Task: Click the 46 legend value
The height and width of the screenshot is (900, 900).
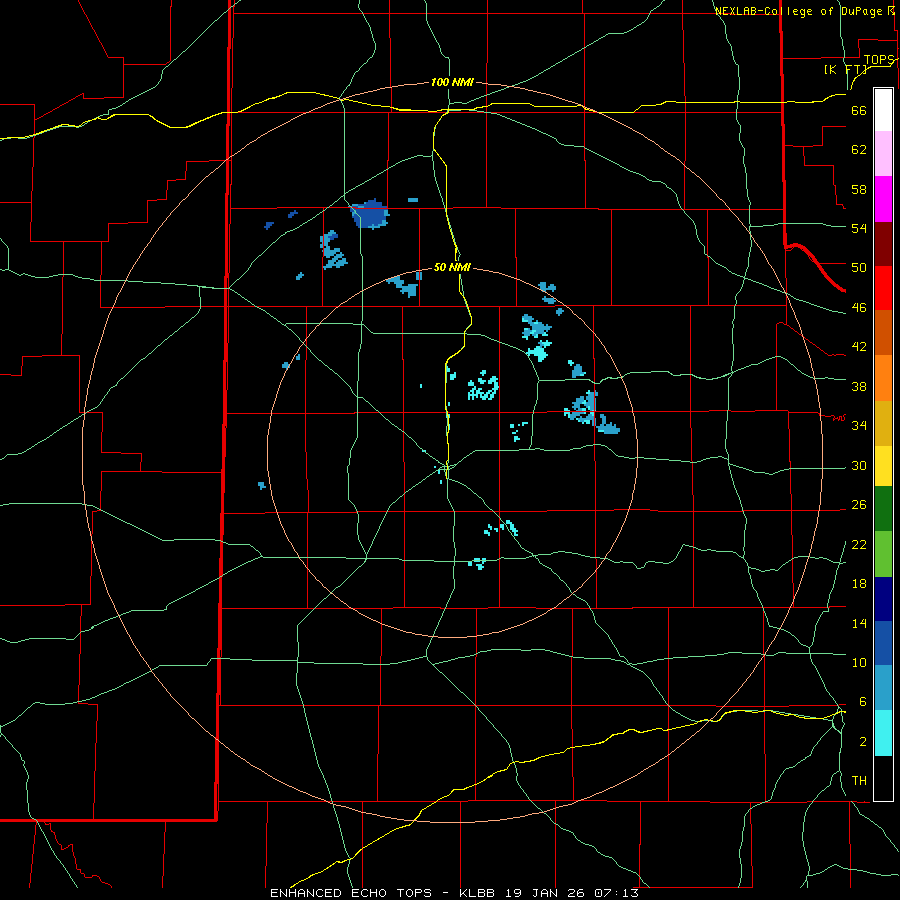Action: point(859,308)
